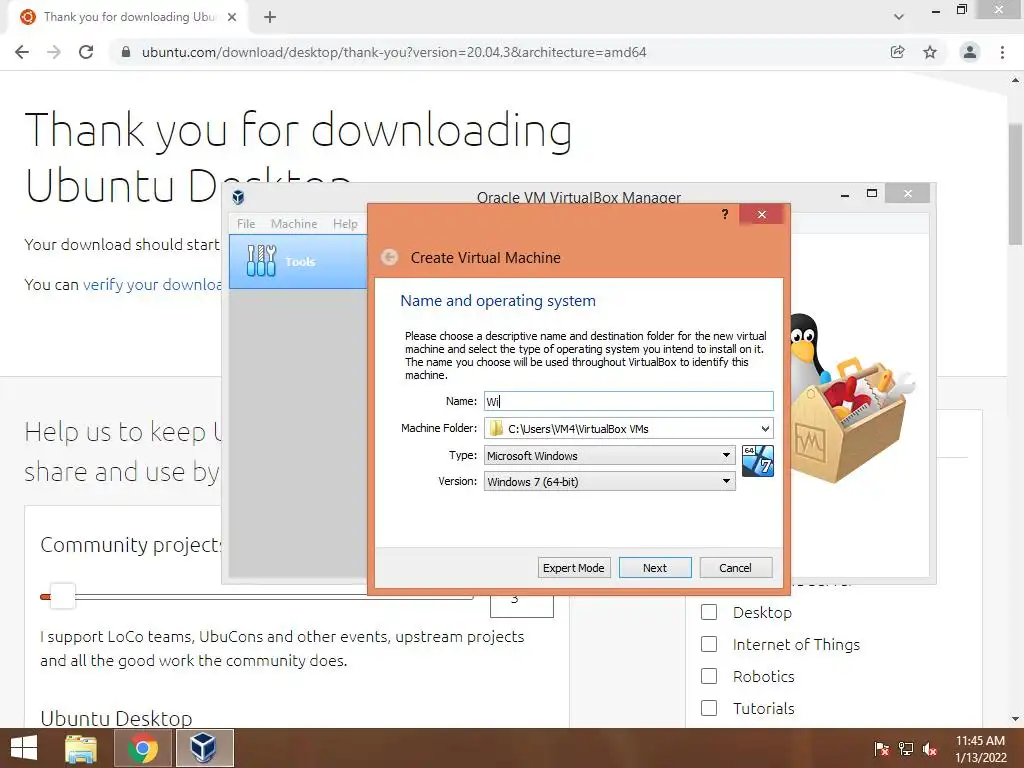This screenshot has width=1024, height=768.
Task: Select the Tools item in VirtualBox Manager
Action: click(298, 261)
